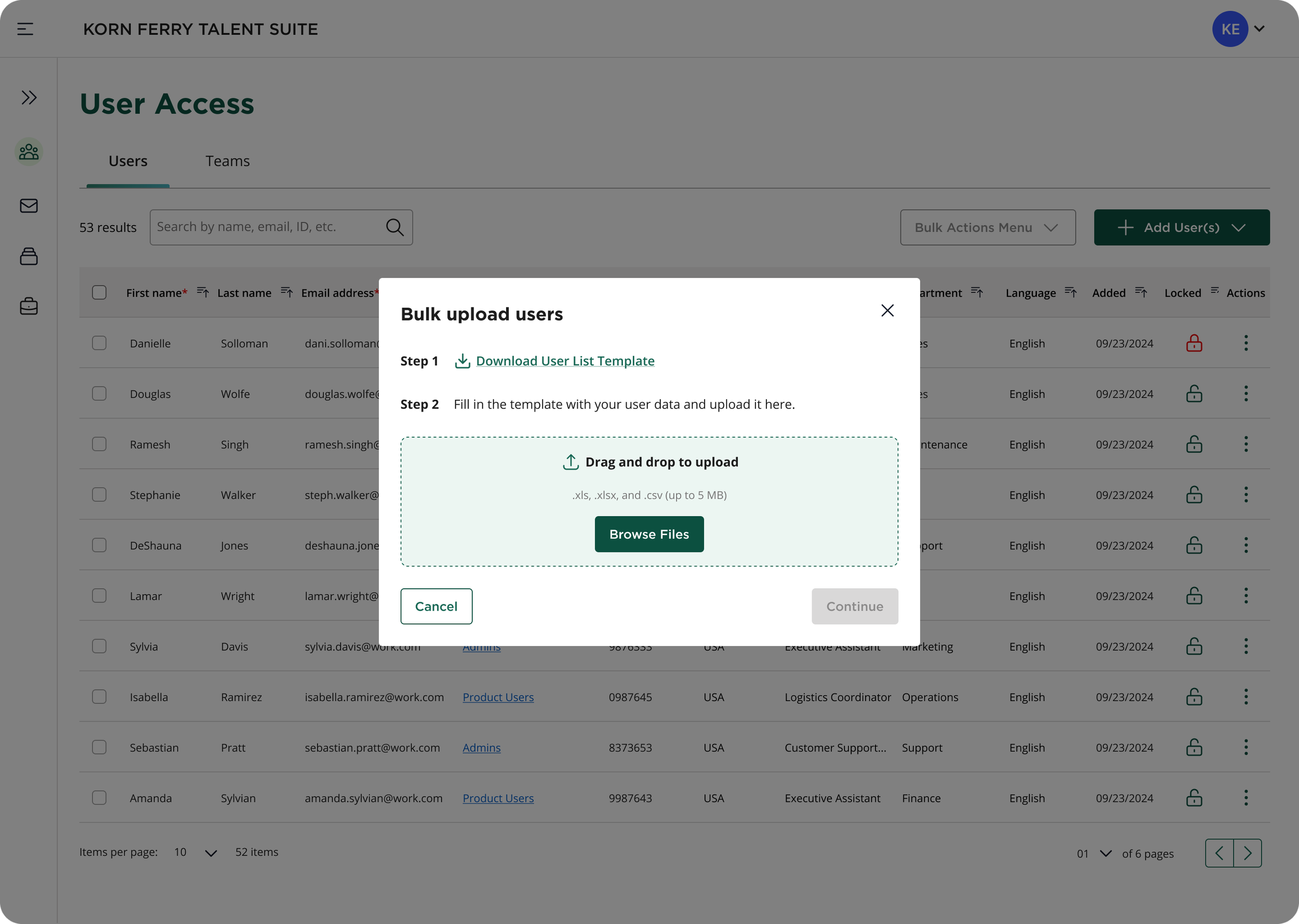Open the mail envelope sidebar icon

point(29,205)
